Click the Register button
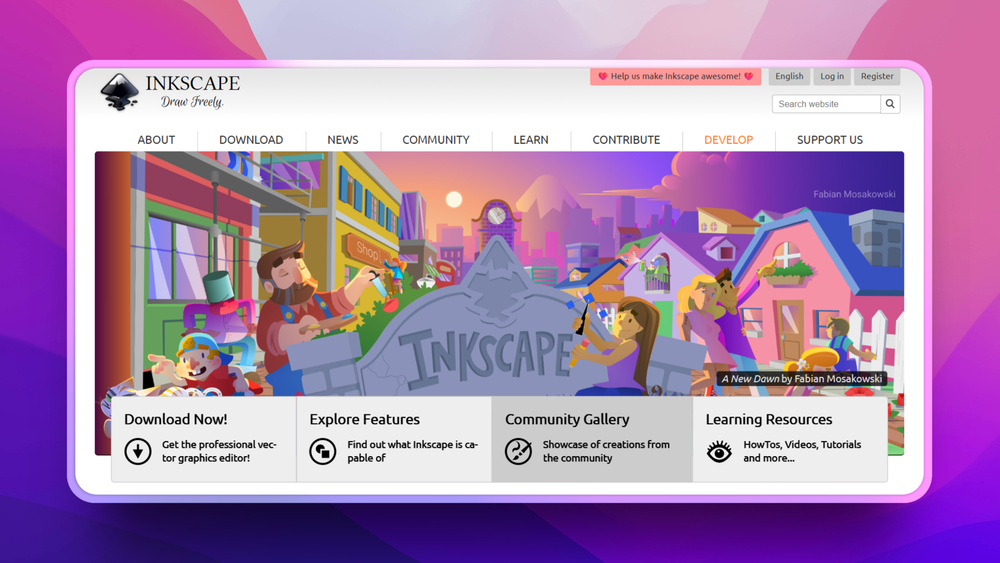The height and width of the screenshot is (563, 1000). [x=878, y=77]
